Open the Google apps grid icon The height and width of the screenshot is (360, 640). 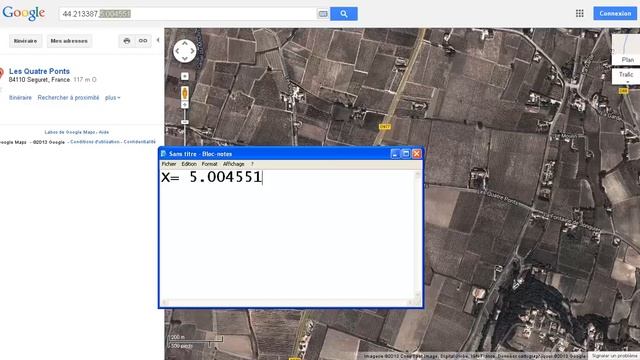pyautogui.click(x=580, y=13)
